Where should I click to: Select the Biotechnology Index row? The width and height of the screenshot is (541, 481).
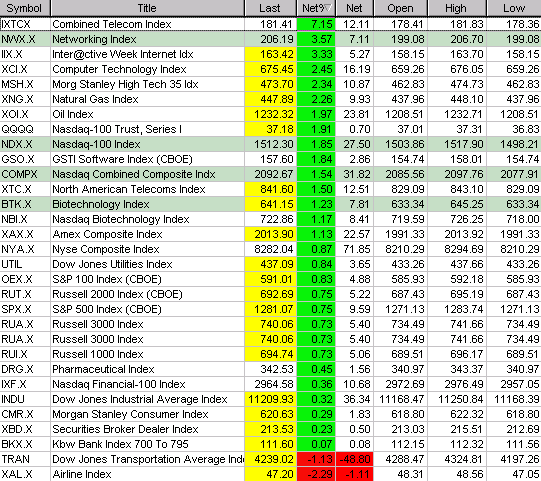tap(270, 204)
